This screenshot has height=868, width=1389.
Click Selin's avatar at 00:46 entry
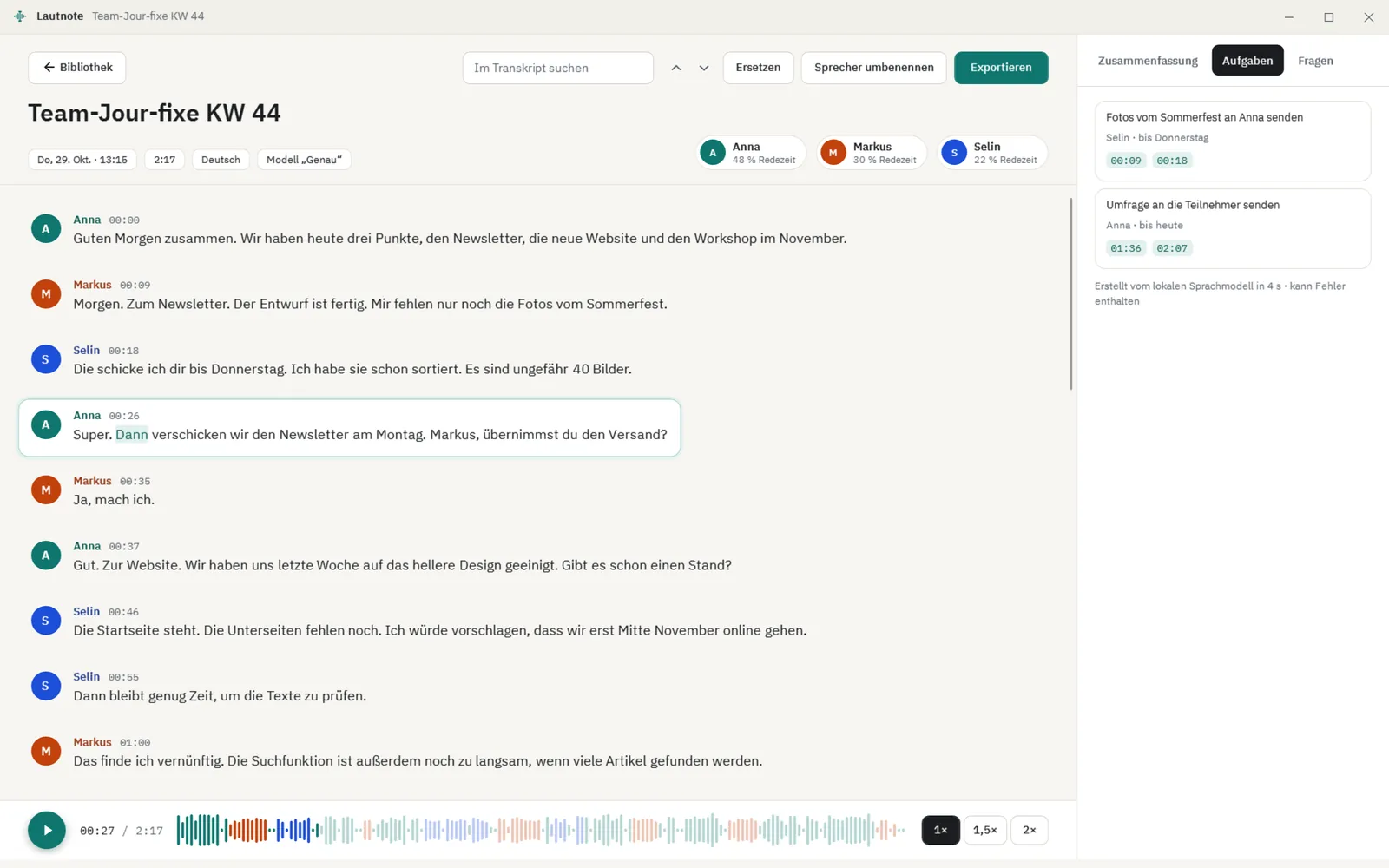tap(46, 621)
